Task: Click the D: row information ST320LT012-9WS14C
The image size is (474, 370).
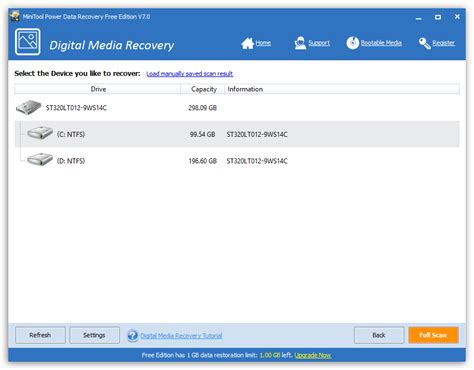Action: point(257,161)
